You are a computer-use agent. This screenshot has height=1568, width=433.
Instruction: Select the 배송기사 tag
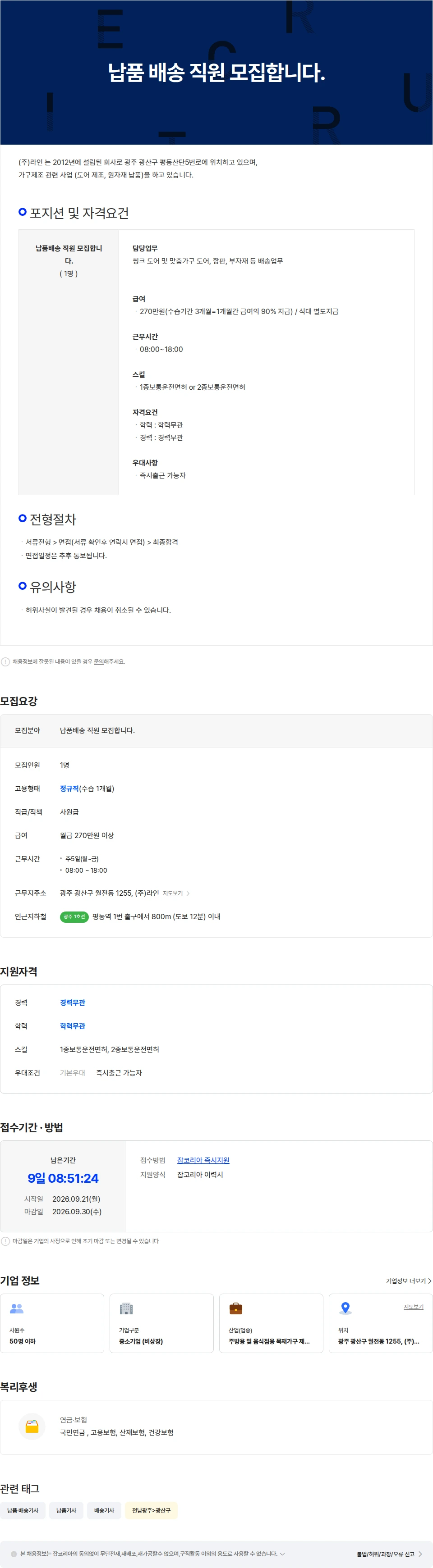click(x=104, y=1510)
